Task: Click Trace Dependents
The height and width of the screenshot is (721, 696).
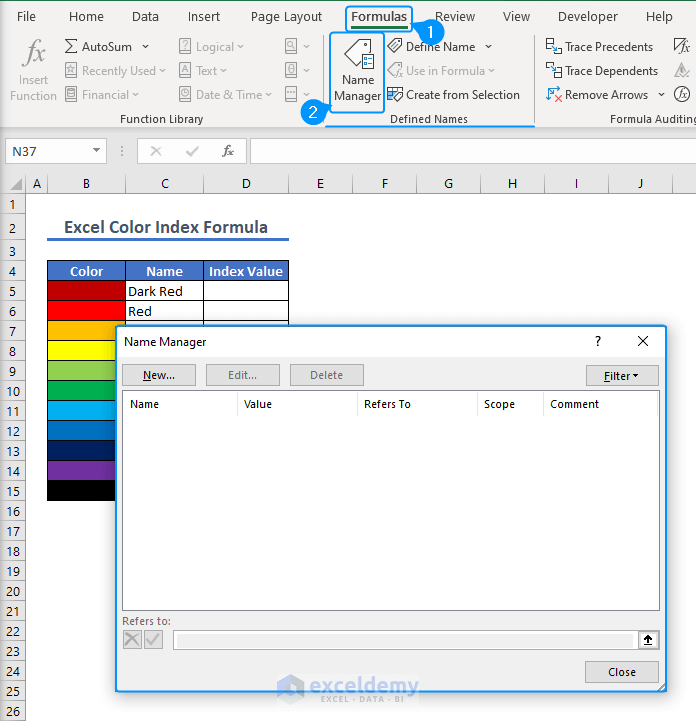Action: 602,70
